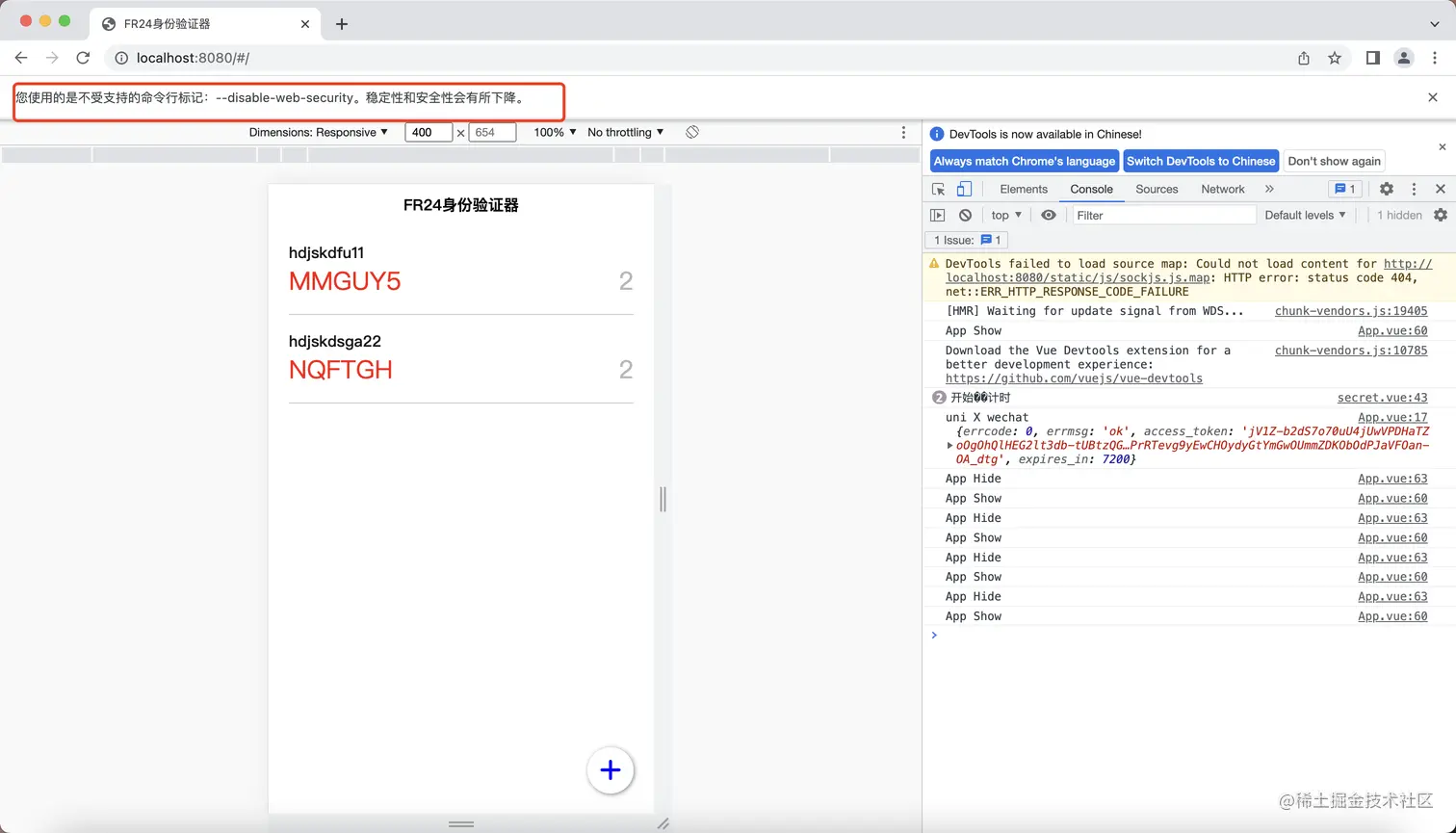
Task: Click Don't show again
Action: pos(1334,161)
